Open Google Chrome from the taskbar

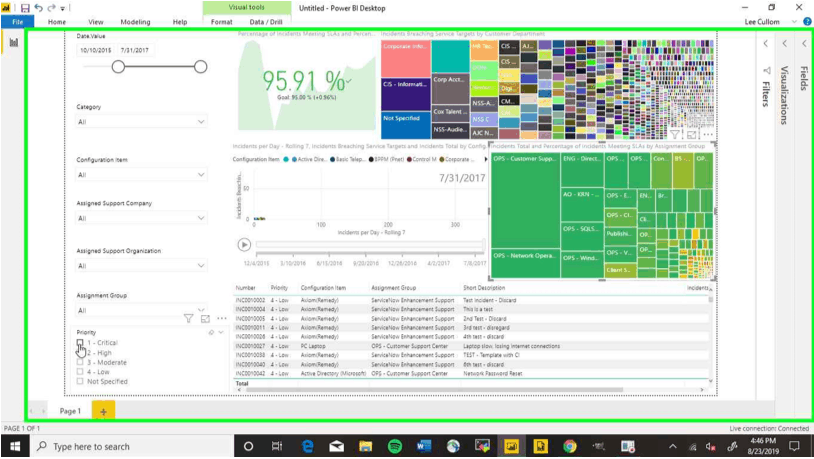point(569,446)
